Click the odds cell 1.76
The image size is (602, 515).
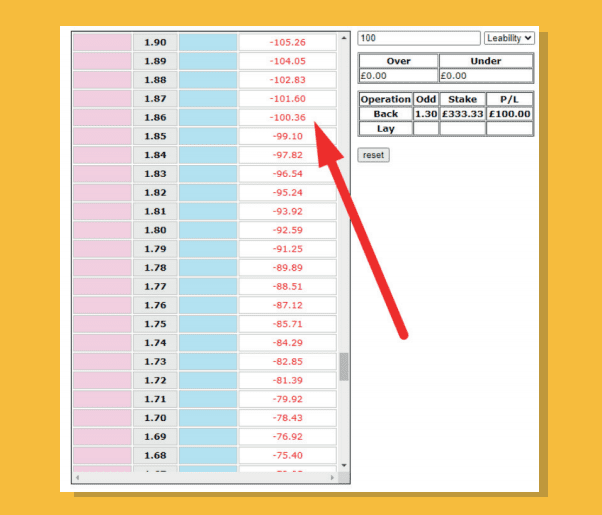click(155, 305)
